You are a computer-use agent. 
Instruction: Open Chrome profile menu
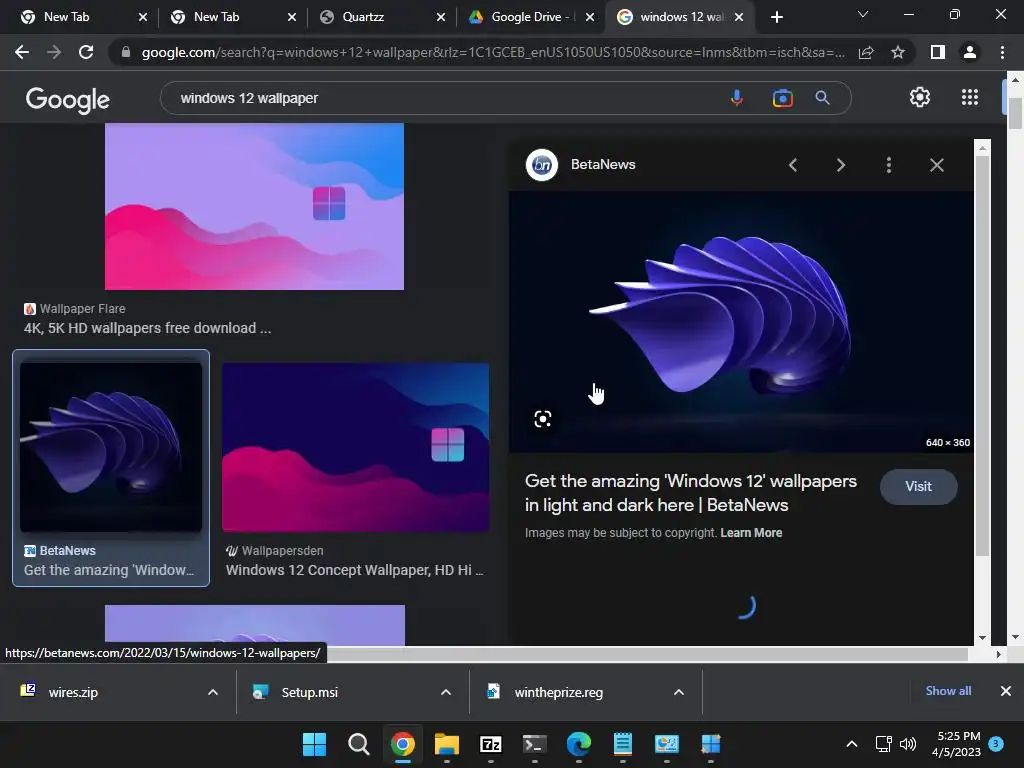(x=970, y=52)
